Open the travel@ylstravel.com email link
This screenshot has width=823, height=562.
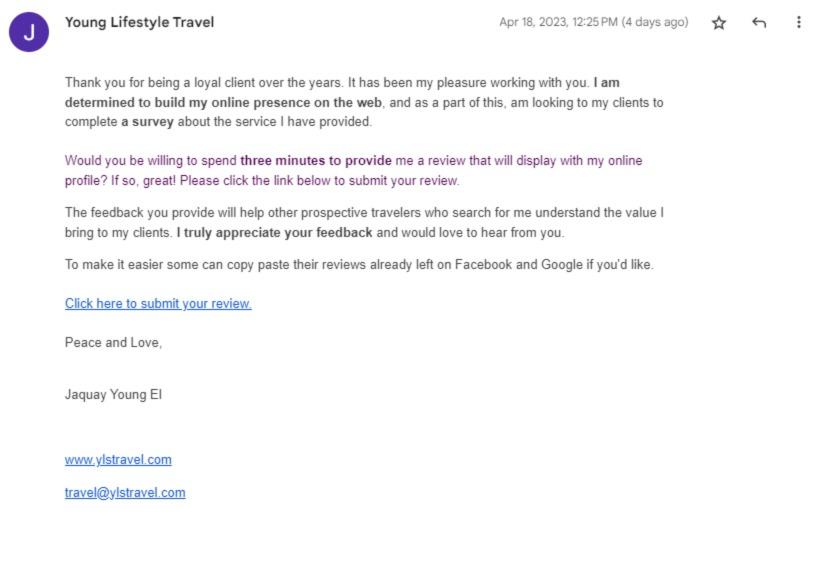(125, 493)
